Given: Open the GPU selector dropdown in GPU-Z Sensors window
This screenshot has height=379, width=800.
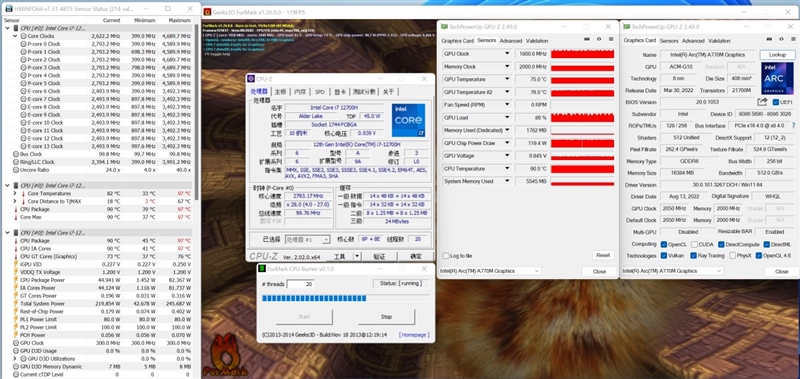Looking at the screenshot, I should tap(490, 271).
